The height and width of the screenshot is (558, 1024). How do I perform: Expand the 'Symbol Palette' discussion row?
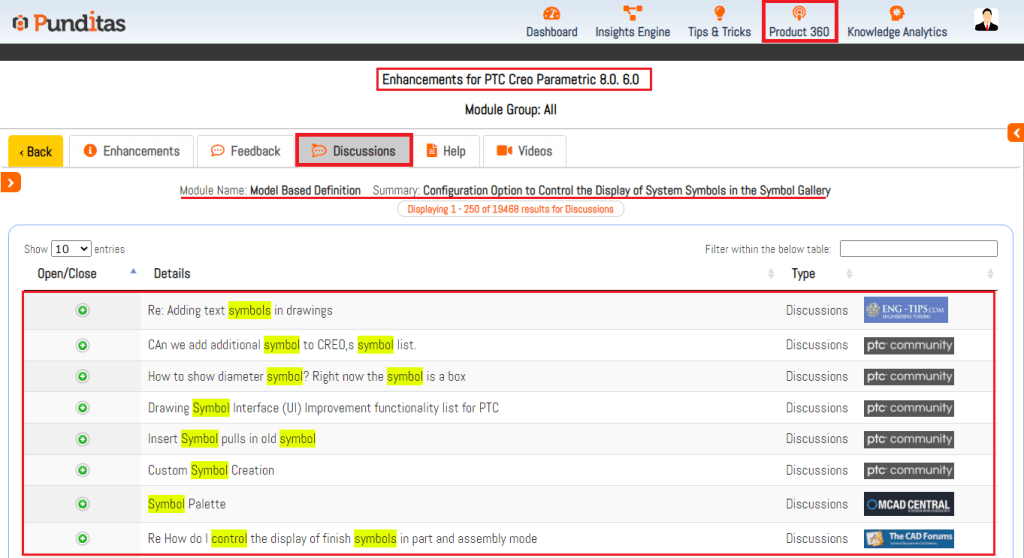pyautogui.click(x=82, y=504)
